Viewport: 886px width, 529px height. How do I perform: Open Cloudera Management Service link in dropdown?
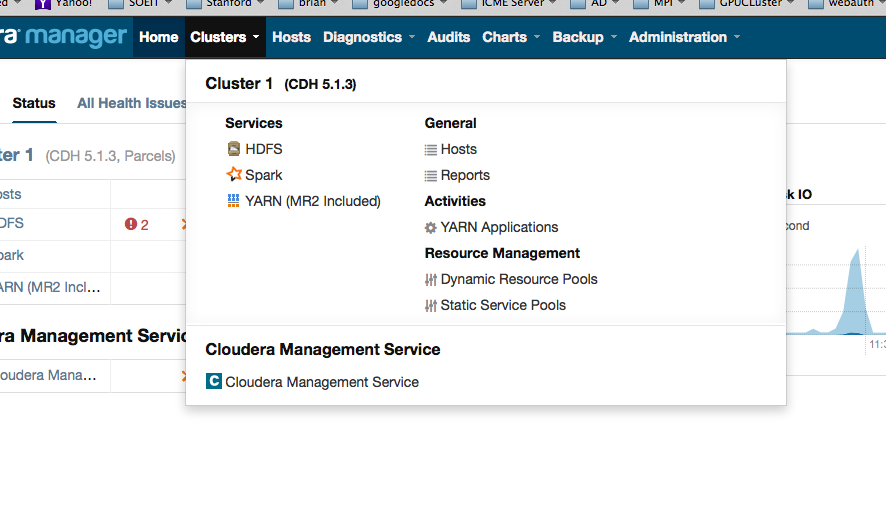322,382
